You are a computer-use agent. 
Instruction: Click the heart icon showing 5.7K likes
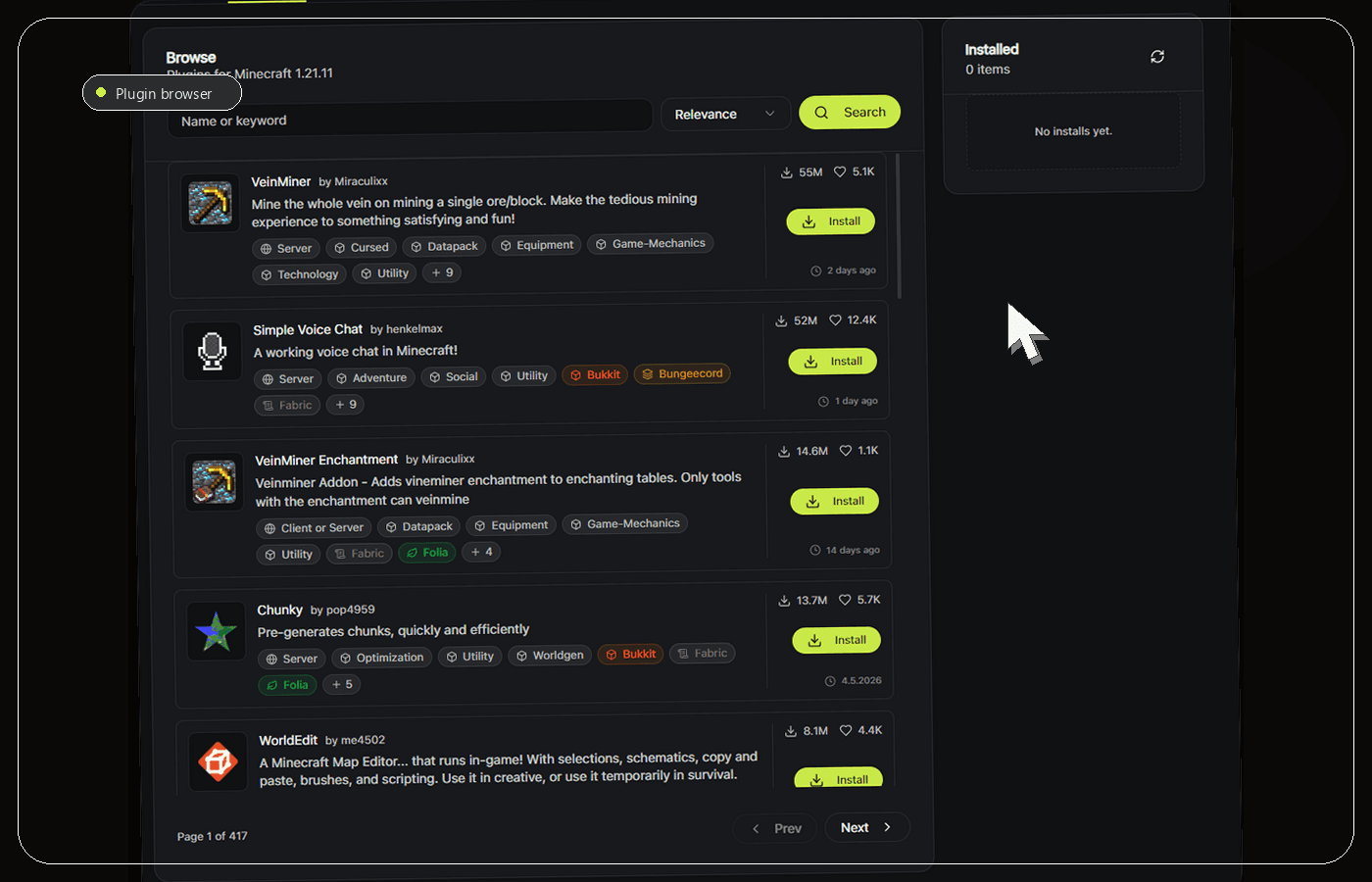click(845, 600)
